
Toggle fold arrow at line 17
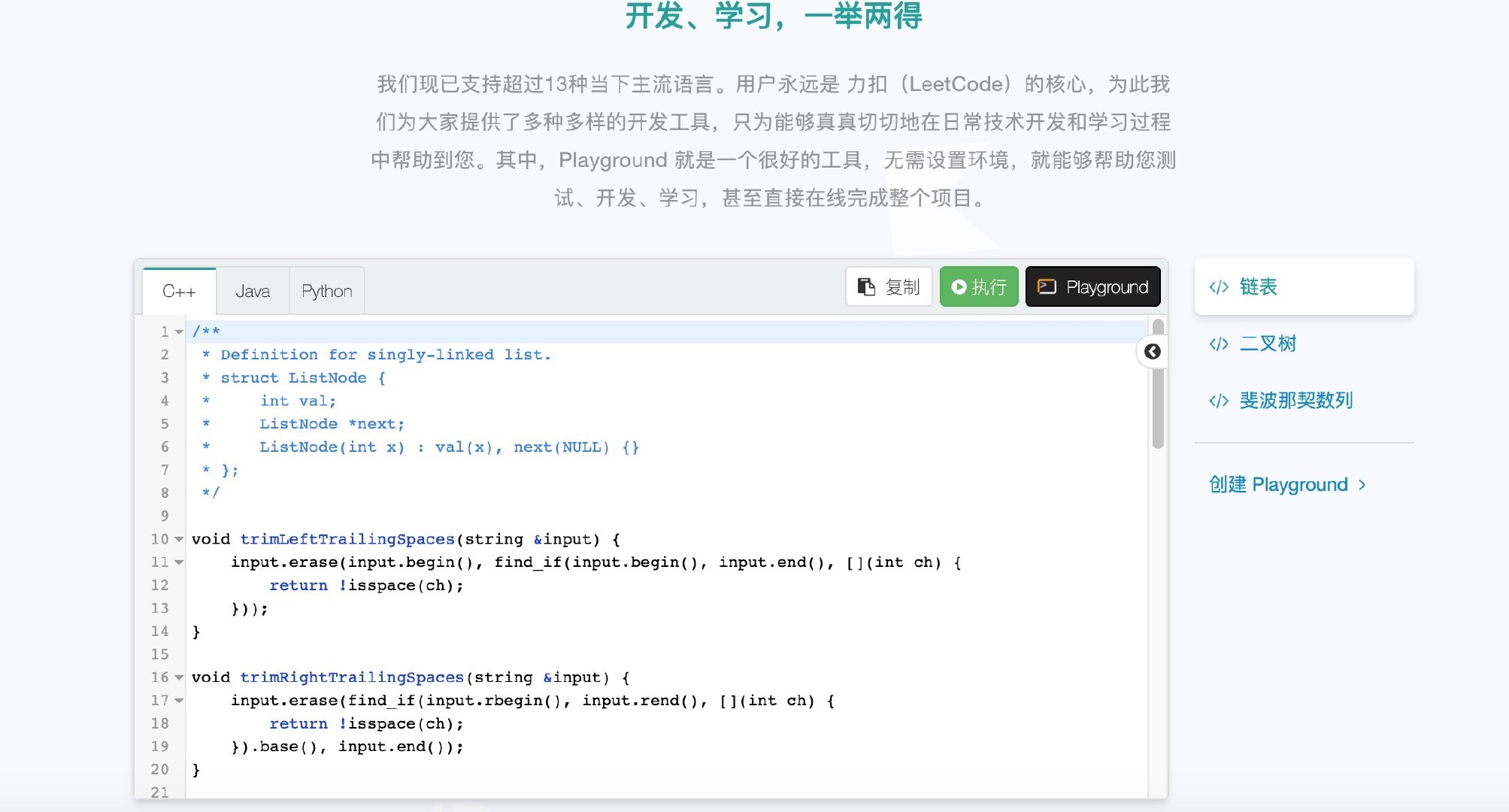tap(179, 701)
